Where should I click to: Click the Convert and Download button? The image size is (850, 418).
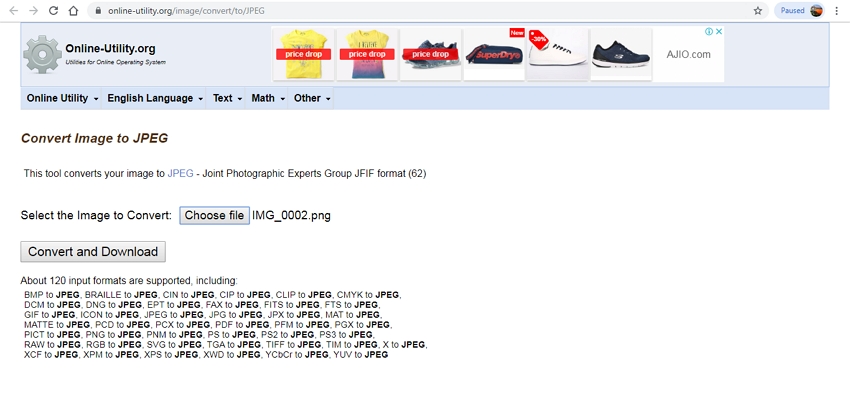coord(93,252)
